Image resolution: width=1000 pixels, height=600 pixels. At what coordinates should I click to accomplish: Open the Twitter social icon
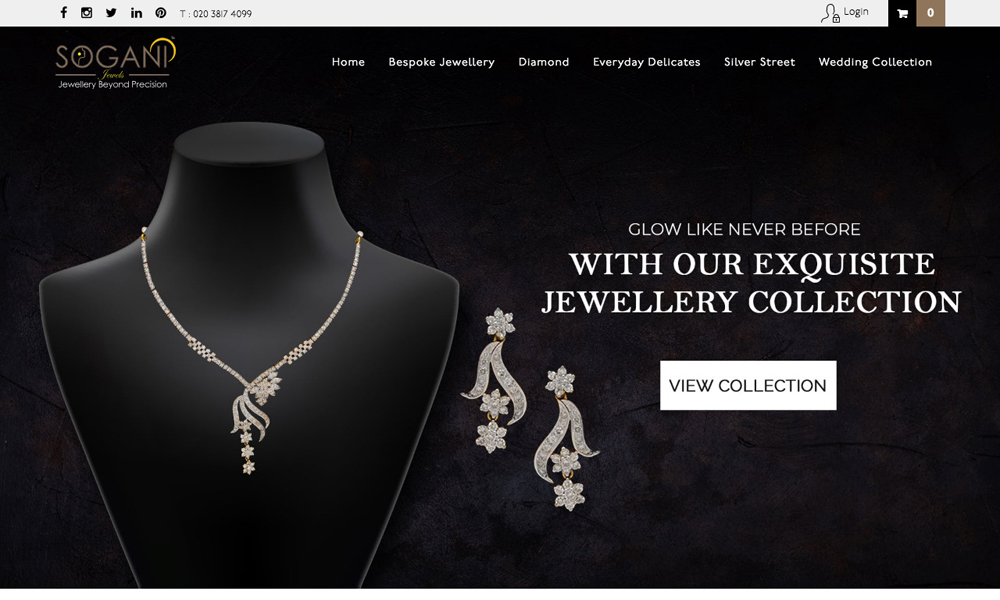click(x=111, y=13)
